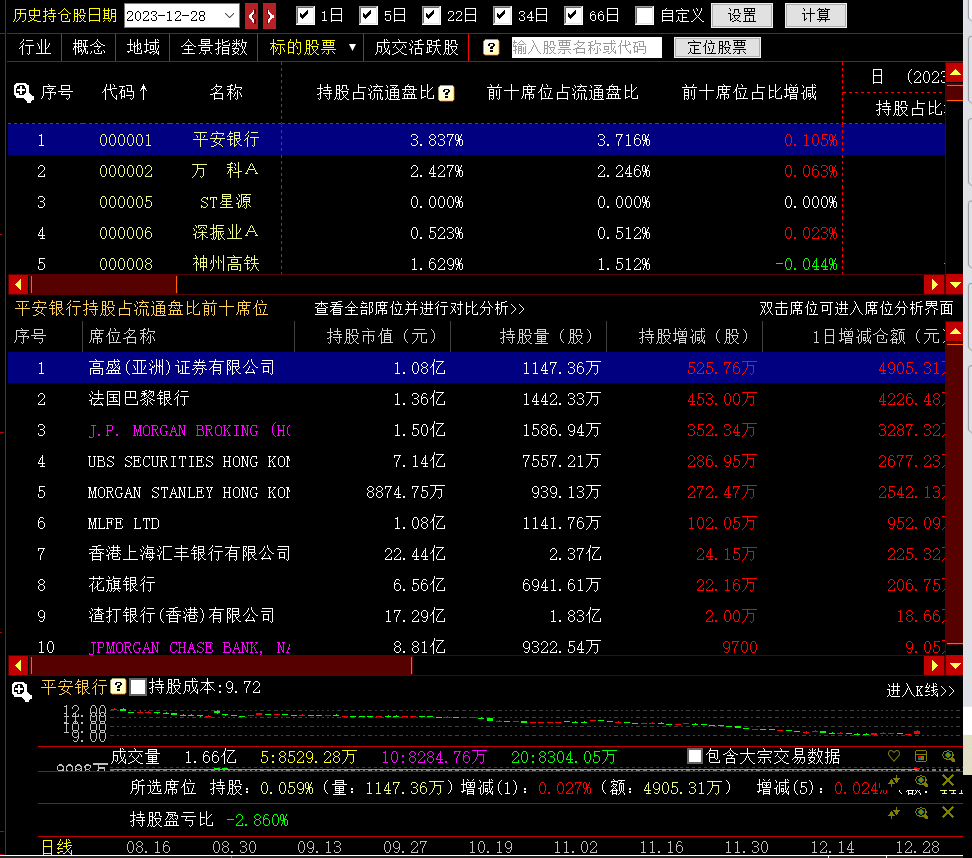The height and width of the screenshot is (858, 972).
Task: Click the help icon next to 平安银行 chart title
Action: tap(118, 688)
